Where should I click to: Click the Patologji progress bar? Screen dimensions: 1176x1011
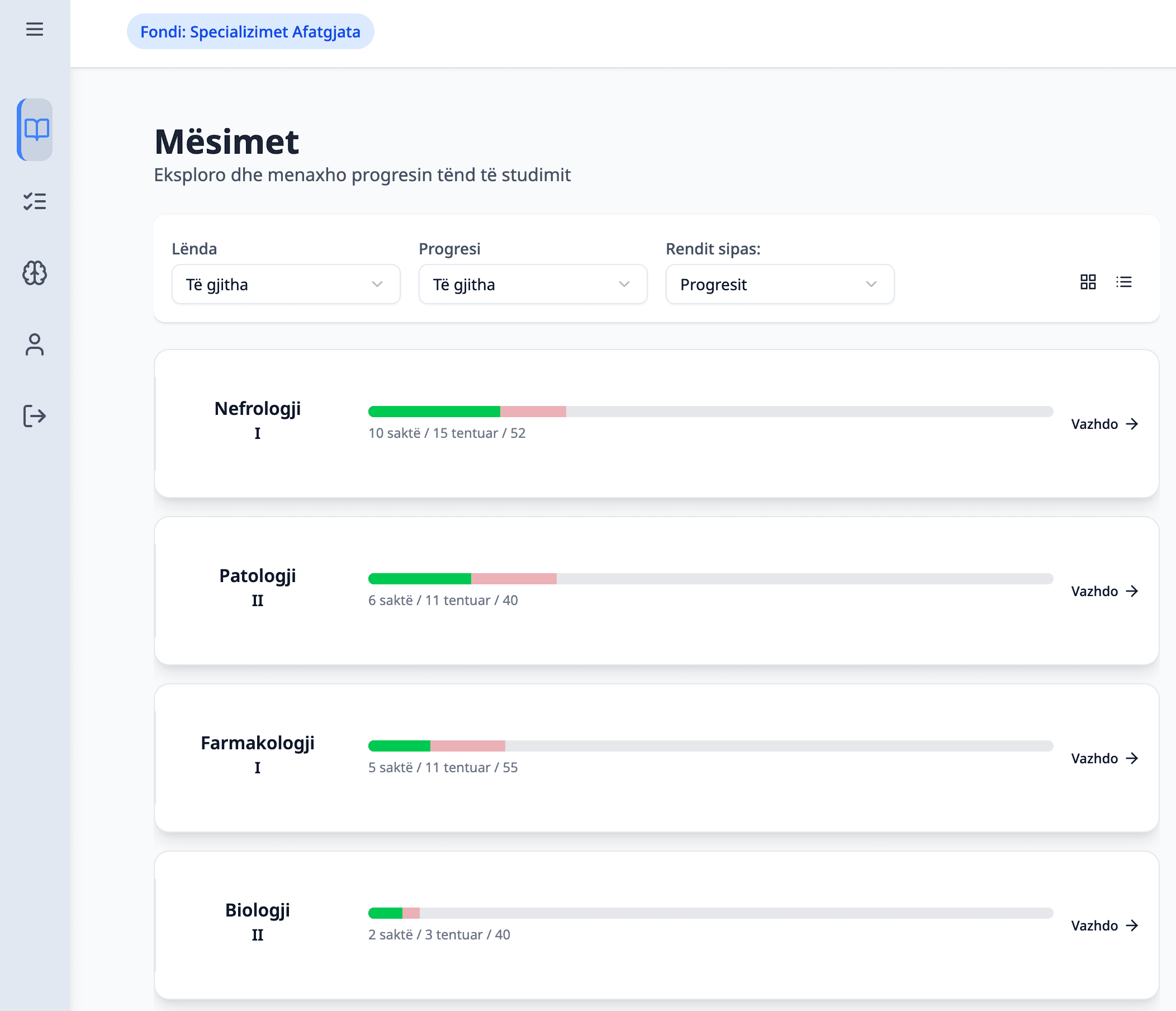coord(710,578)
